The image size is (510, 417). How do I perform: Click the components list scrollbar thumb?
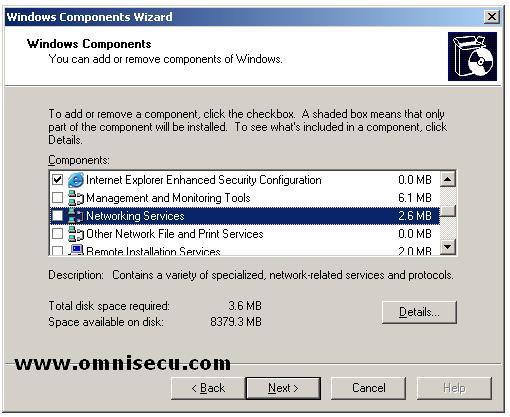pos(448,211)
